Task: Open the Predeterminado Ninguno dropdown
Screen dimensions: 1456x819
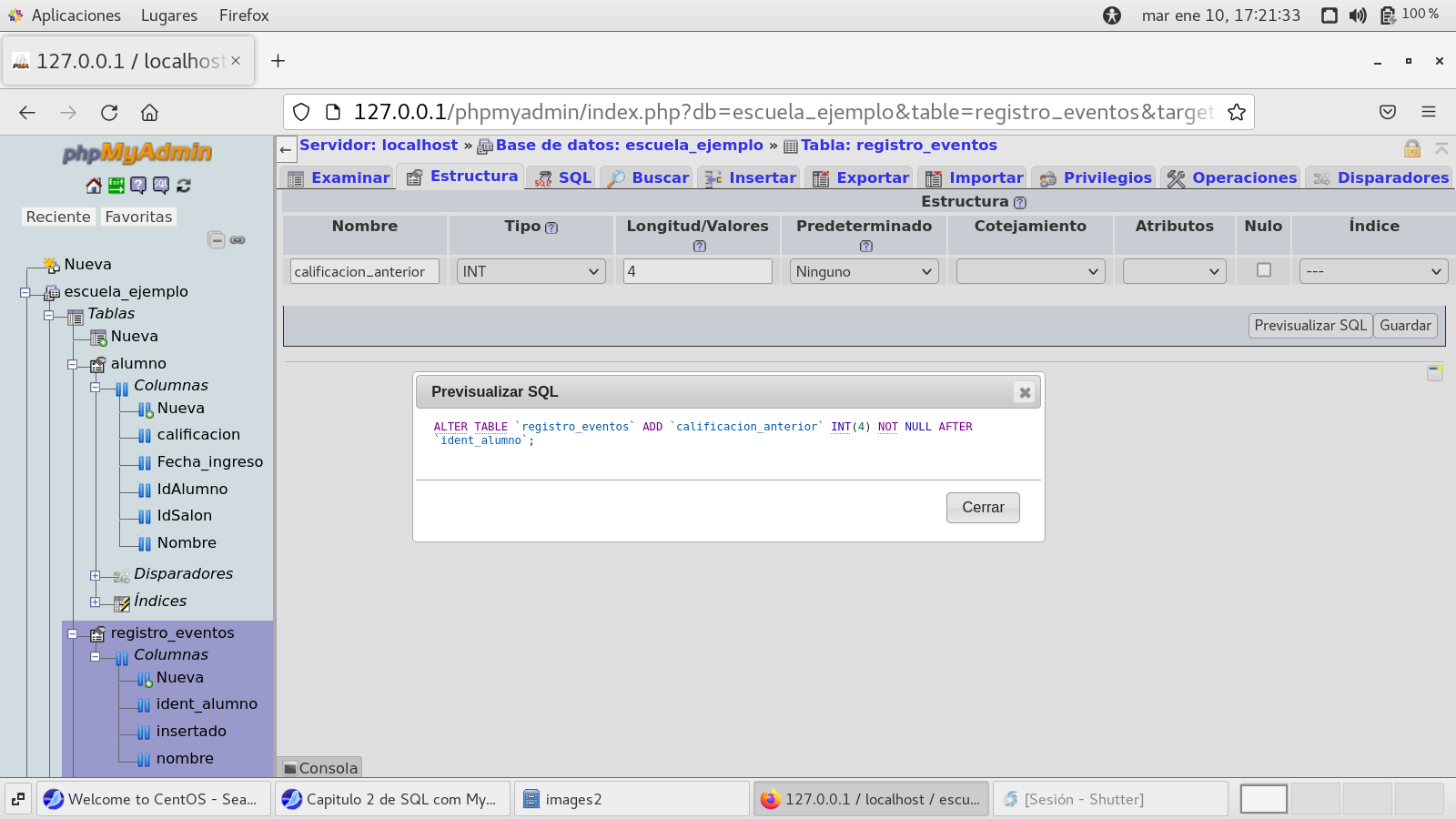Action: click(864, 271)
